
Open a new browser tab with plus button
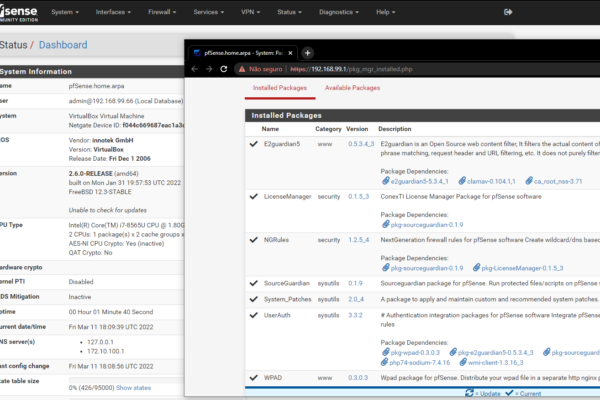pyautogui.click(x=307, y=53)
